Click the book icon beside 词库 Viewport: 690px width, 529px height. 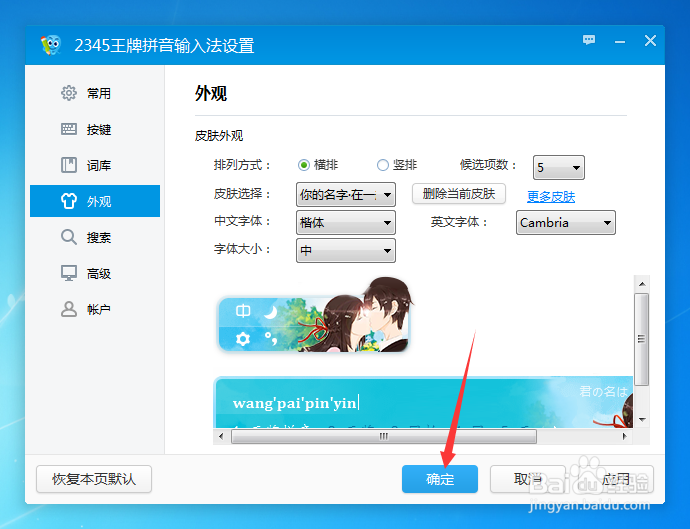(69, 165)
